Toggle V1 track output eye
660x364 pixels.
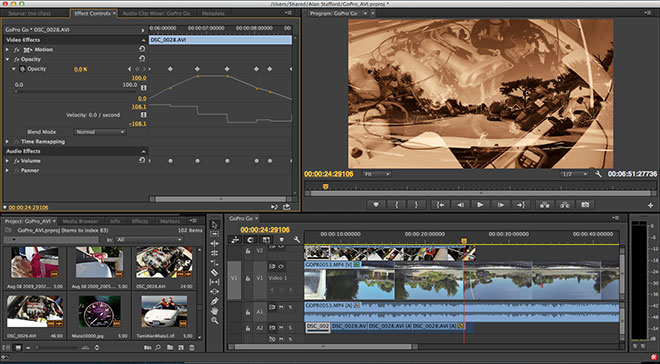click(281, 266)
